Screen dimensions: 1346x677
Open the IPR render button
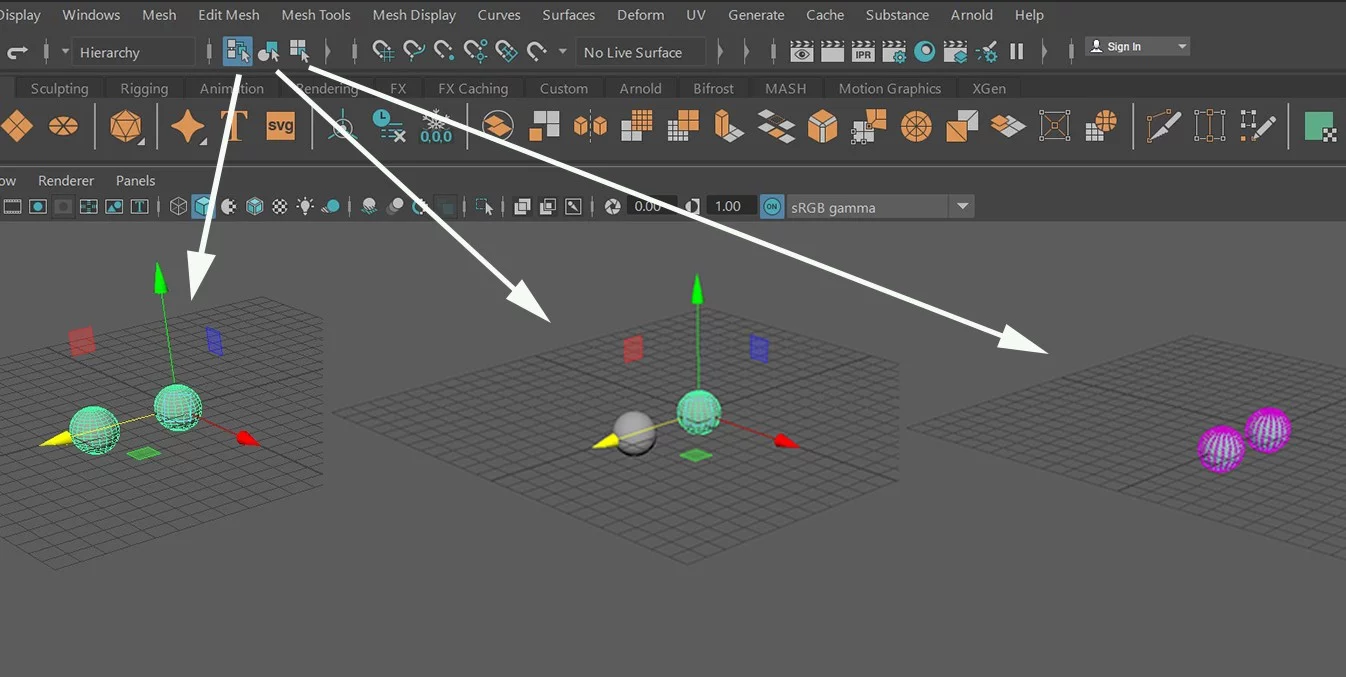(863, 51)
